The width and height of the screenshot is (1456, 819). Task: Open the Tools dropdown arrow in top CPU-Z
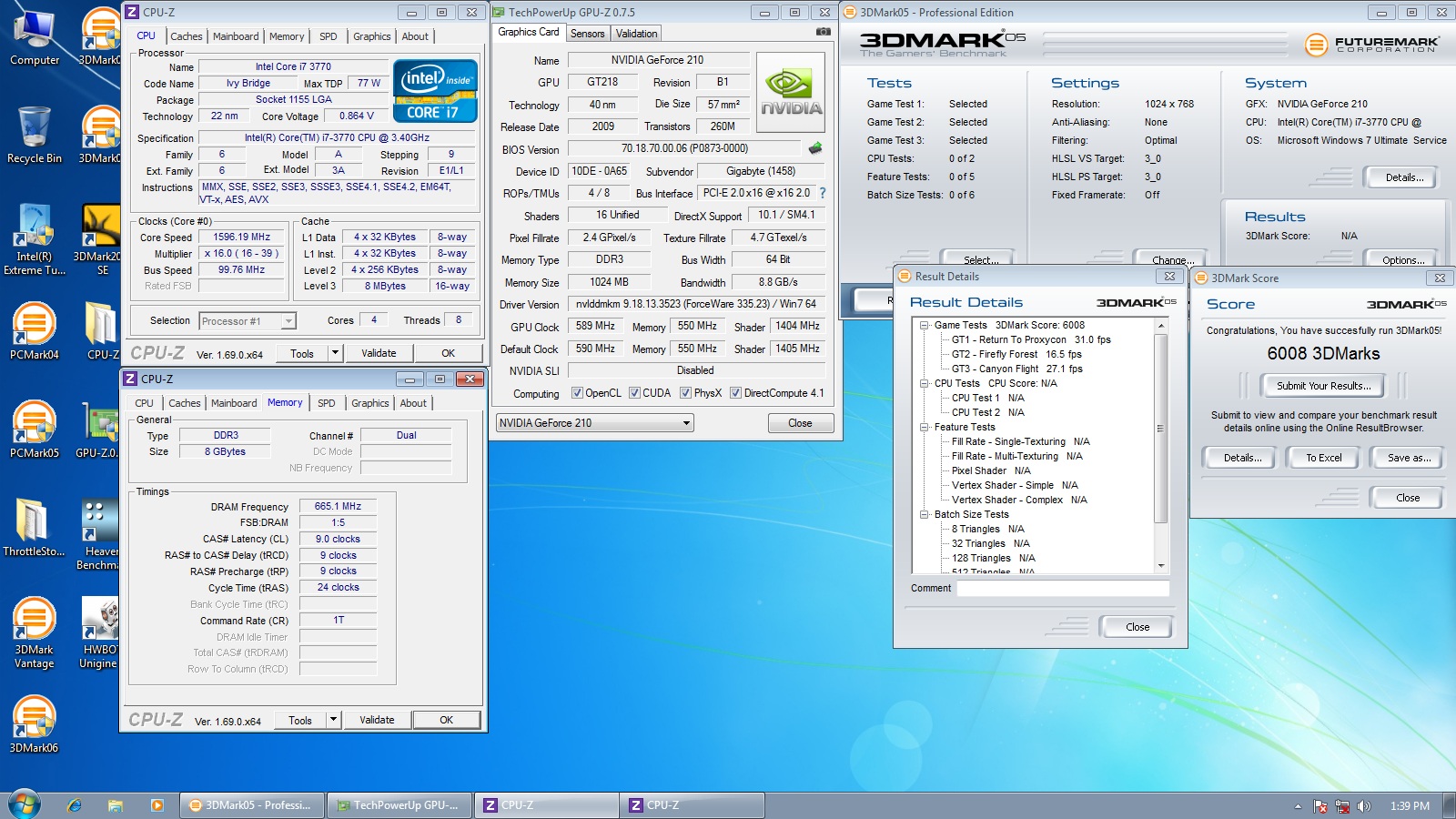(335, 353)
